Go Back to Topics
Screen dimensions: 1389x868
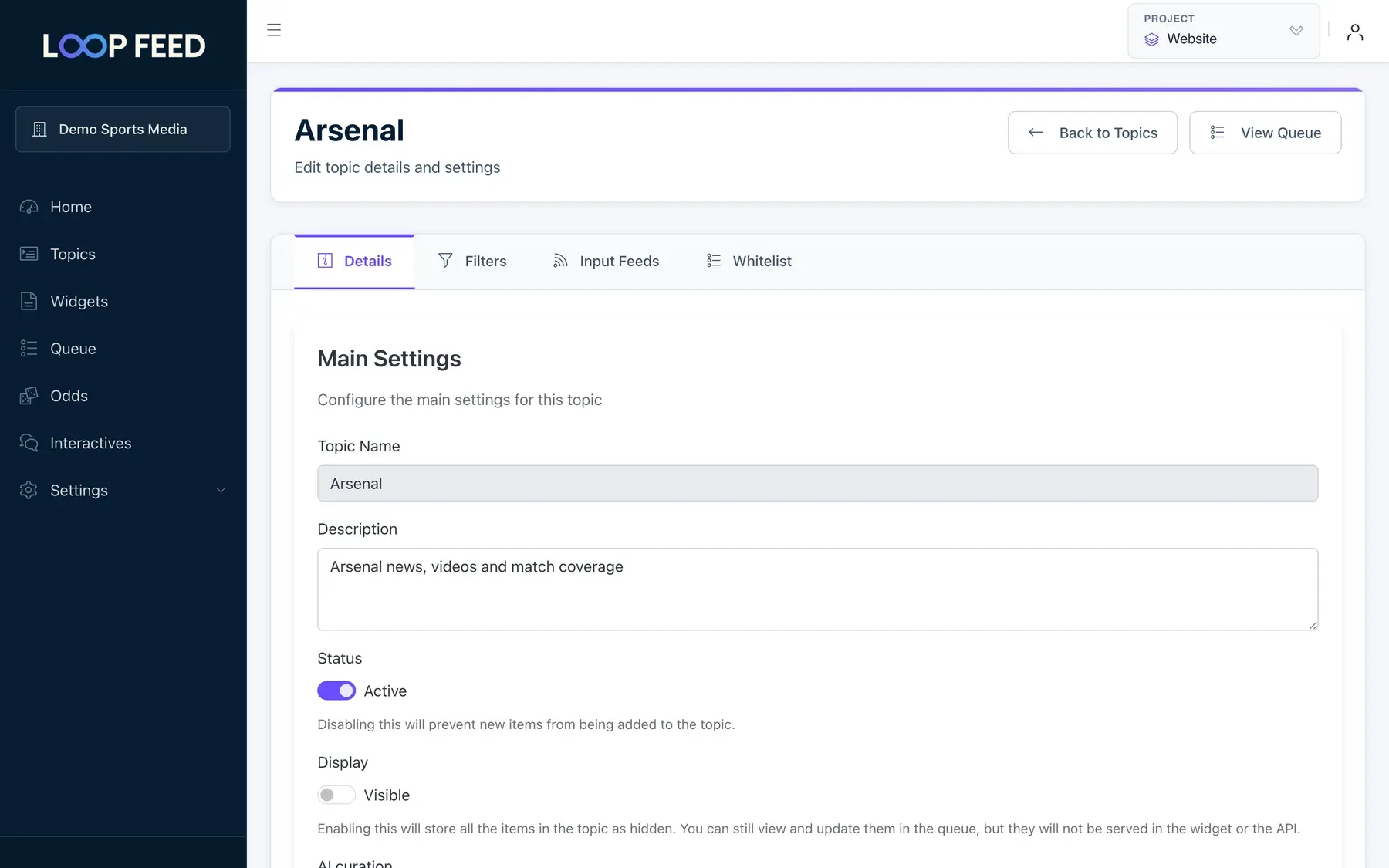pos(1093,133)
